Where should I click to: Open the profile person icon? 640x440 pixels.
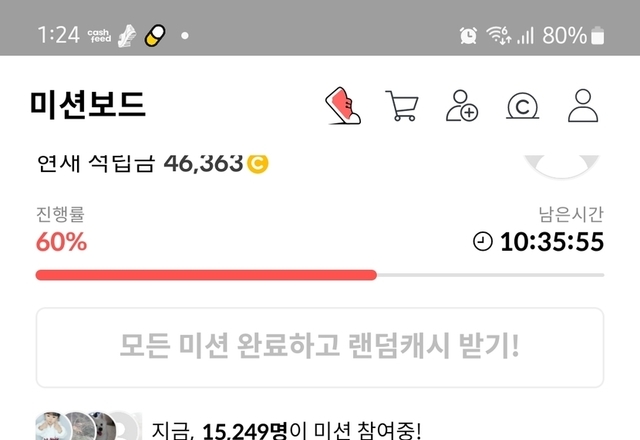(x=583, y=105)
